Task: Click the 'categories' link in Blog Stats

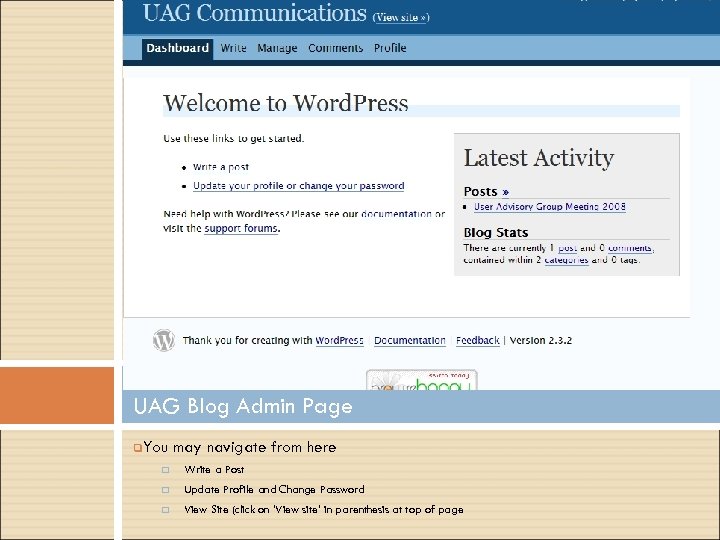Action: 566,260
